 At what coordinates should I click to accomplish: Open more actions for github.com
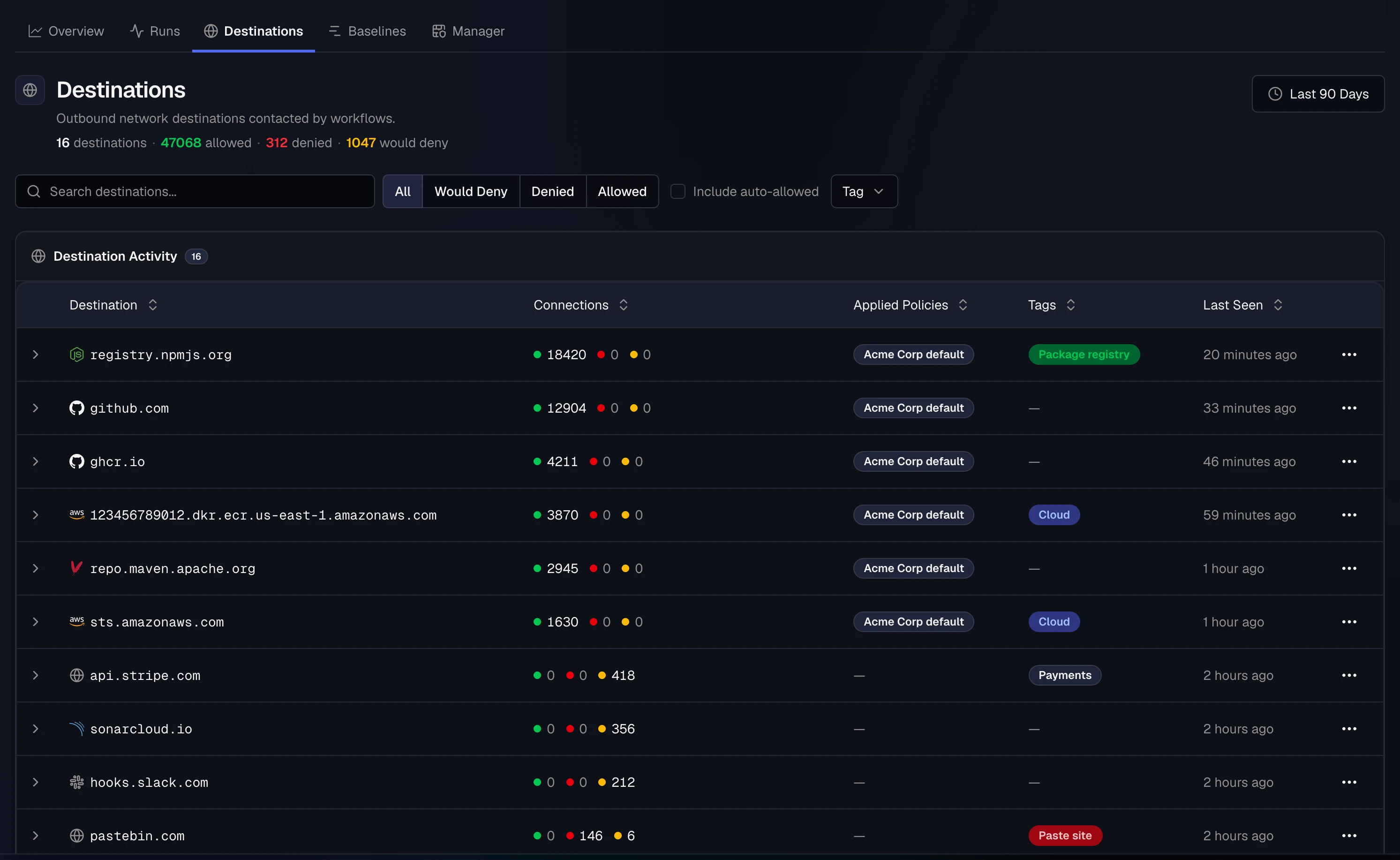(x=1349, y=408)
